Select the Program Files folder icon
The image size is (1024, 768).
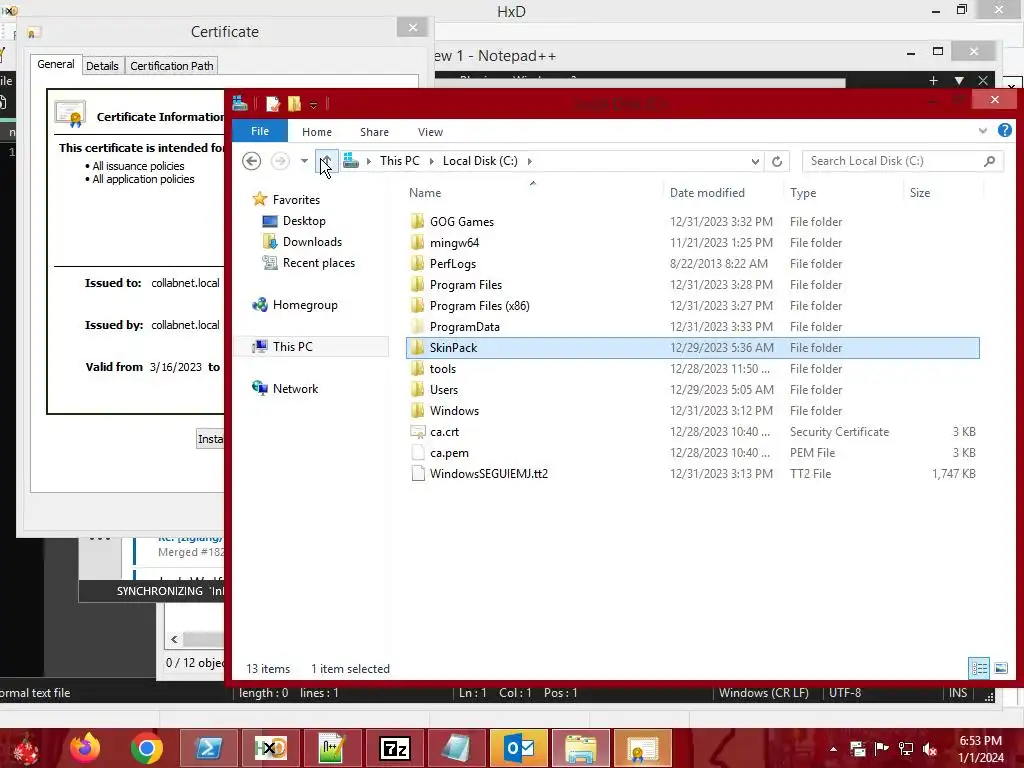418,285
